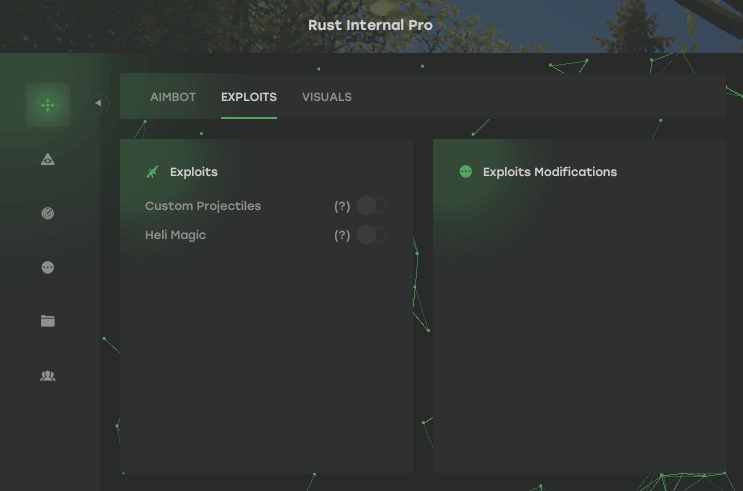Open the folder configs sidebar icon
Viewport: 743px width, 491px height.
pyautogui.click(x=48, y=321)
